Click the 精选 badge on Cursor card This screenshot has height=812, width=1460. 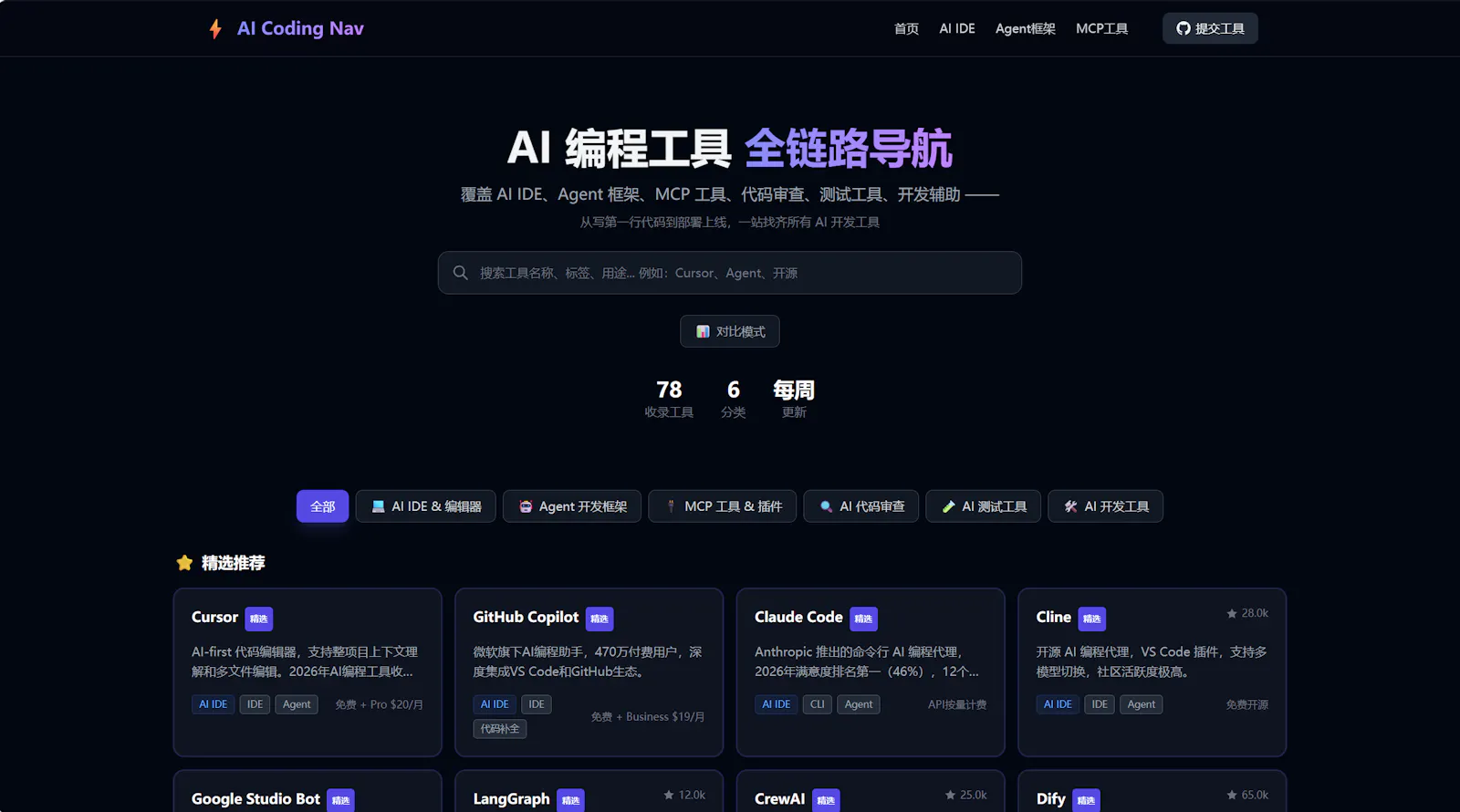[259, 619]
